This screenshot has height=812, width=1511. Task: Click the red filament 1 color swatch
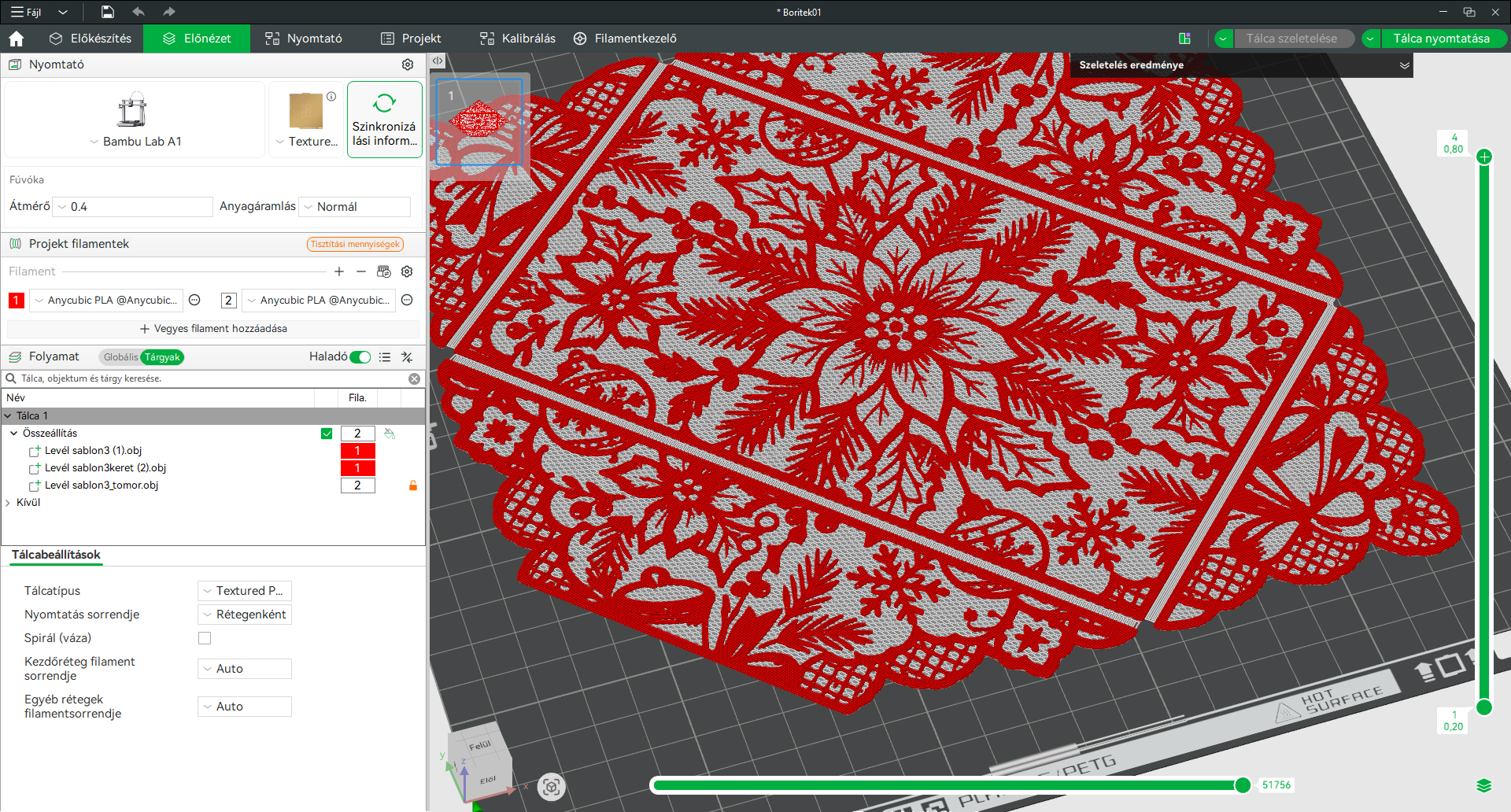click(x=16, y=301)
